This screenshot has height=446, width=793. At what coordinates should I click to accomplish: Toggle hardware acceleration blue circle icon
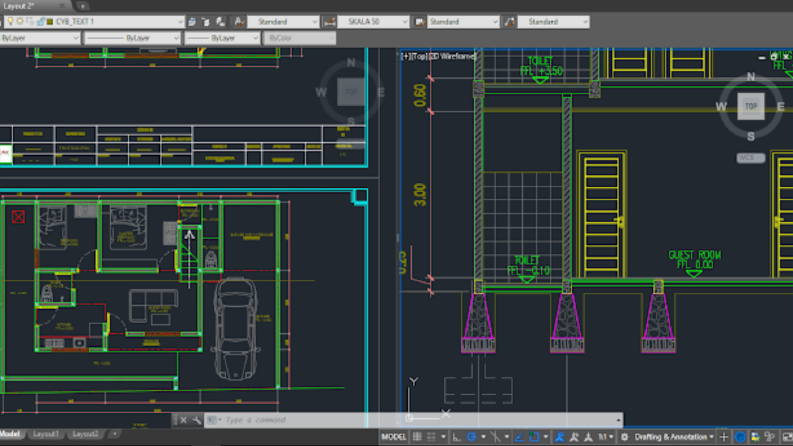click(x=740, y=437)
